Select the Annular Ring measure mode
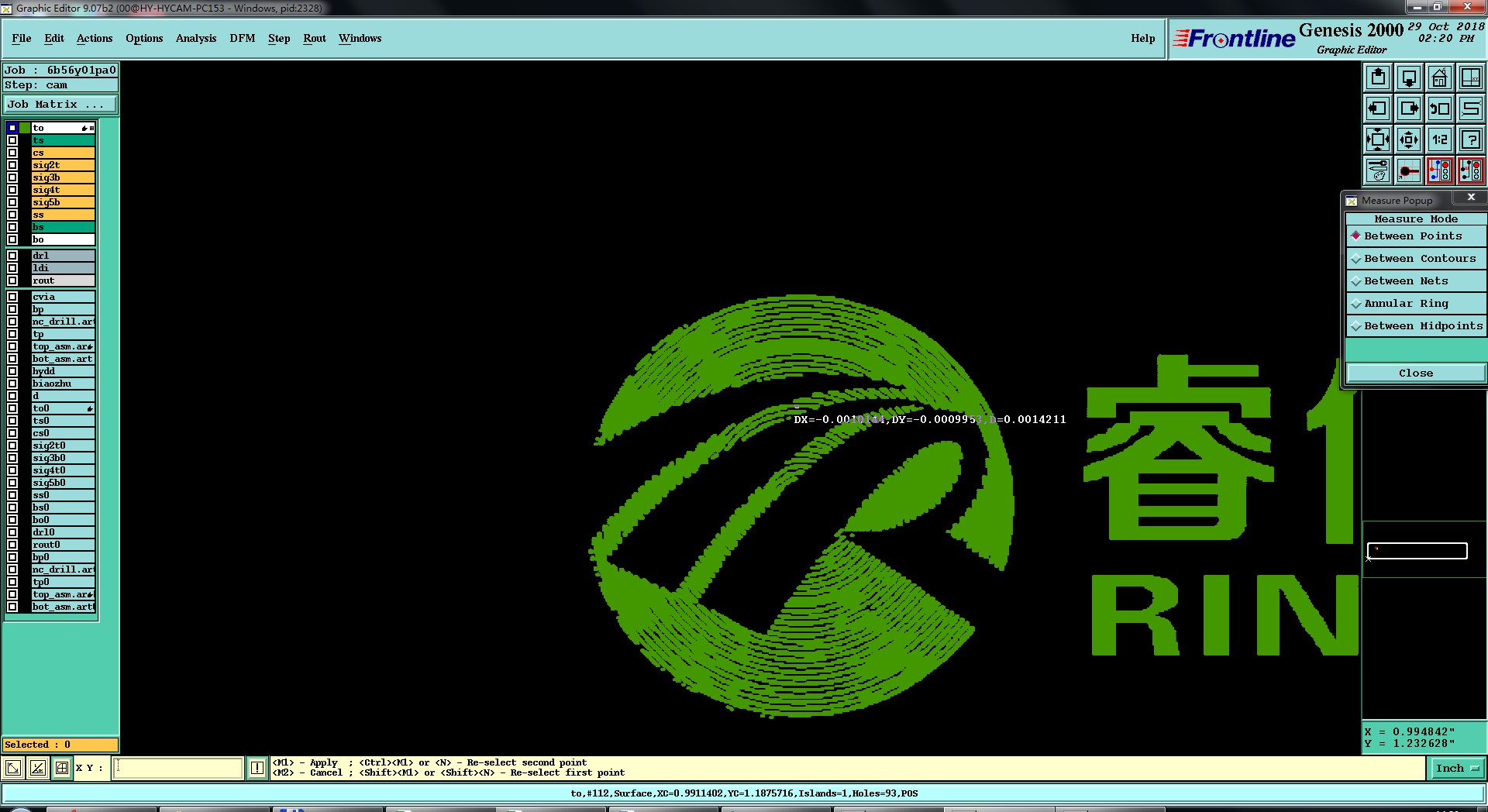 click(1416, 304)
